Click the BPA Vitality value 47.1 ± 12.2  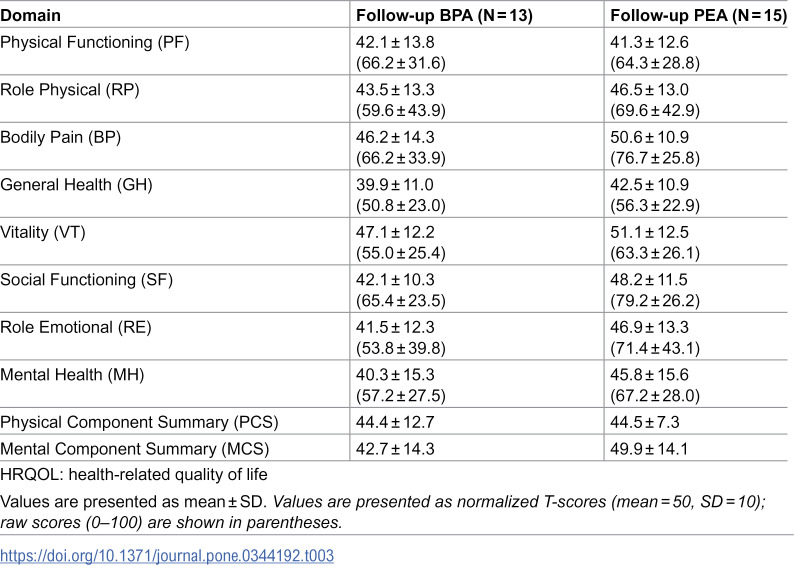pyautogui.click(x=395, y=232)
